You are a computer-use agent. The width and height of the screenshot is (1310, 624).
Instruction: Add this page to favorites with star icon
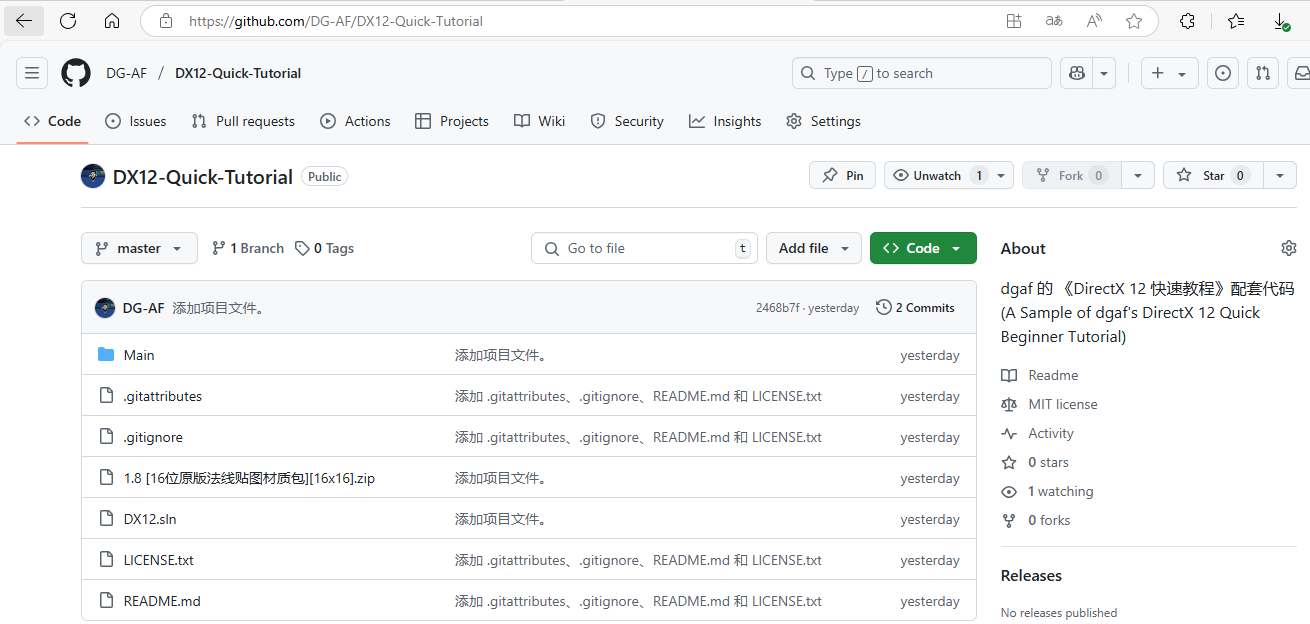(1134, 21)
